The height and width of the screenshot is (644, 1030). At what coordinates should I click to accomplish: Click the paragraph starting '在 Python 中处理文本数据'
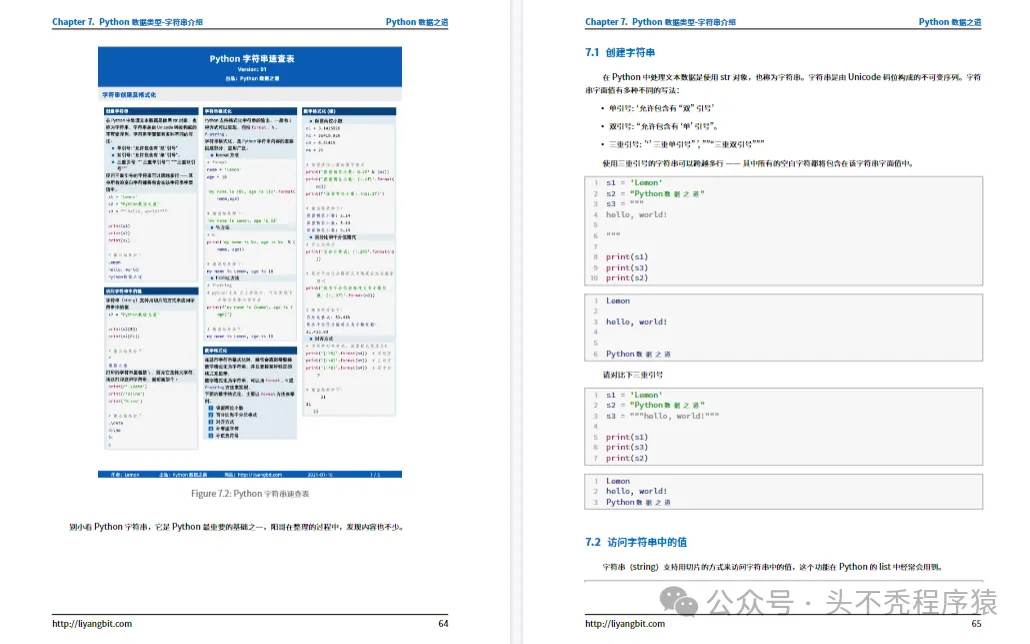783,83
